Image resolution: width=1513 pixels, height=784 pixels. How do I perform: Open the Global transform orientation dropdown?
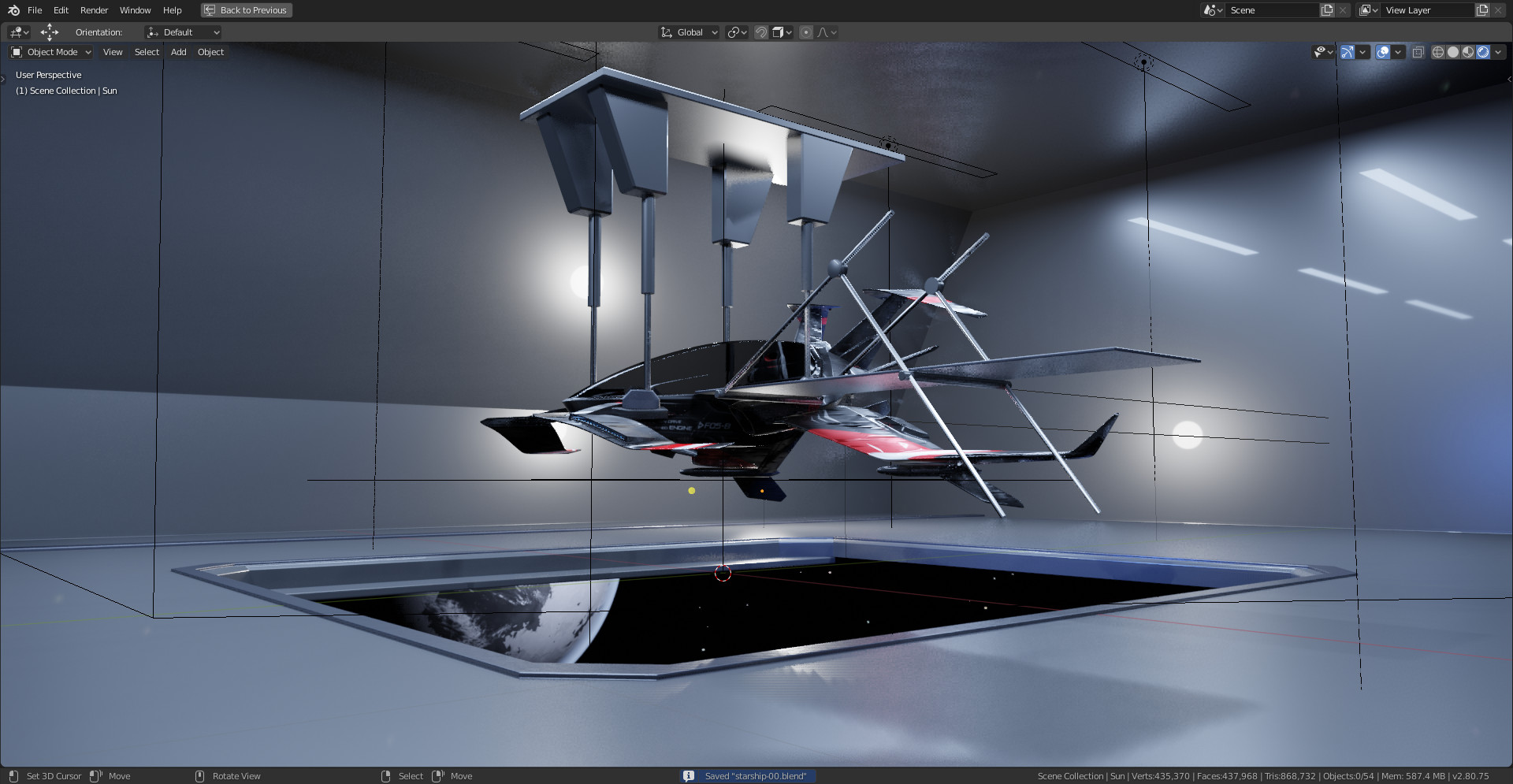[690, 32]
